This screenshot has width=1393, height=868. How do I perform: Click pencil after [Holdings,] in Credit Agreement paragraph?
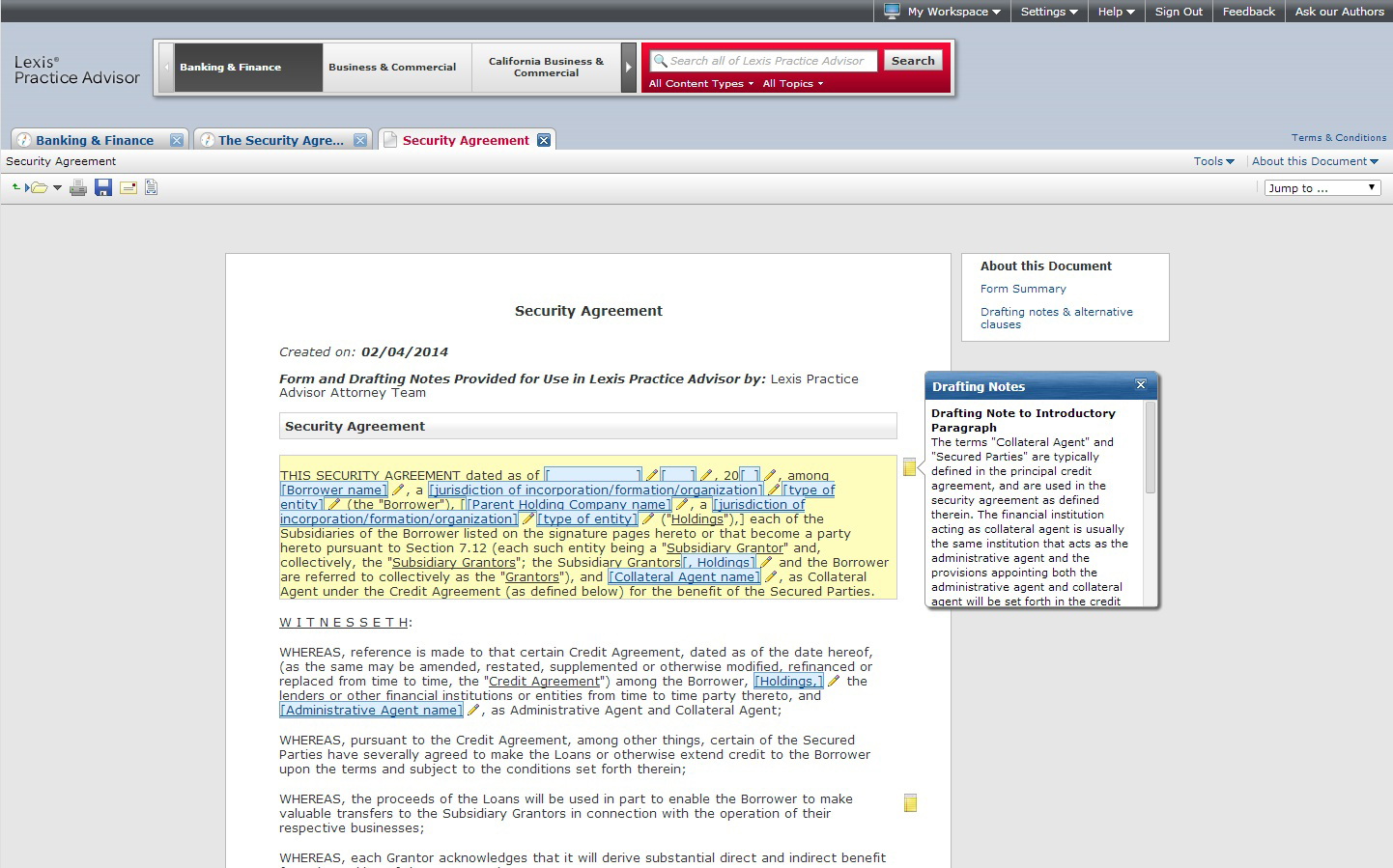point(834,681)
